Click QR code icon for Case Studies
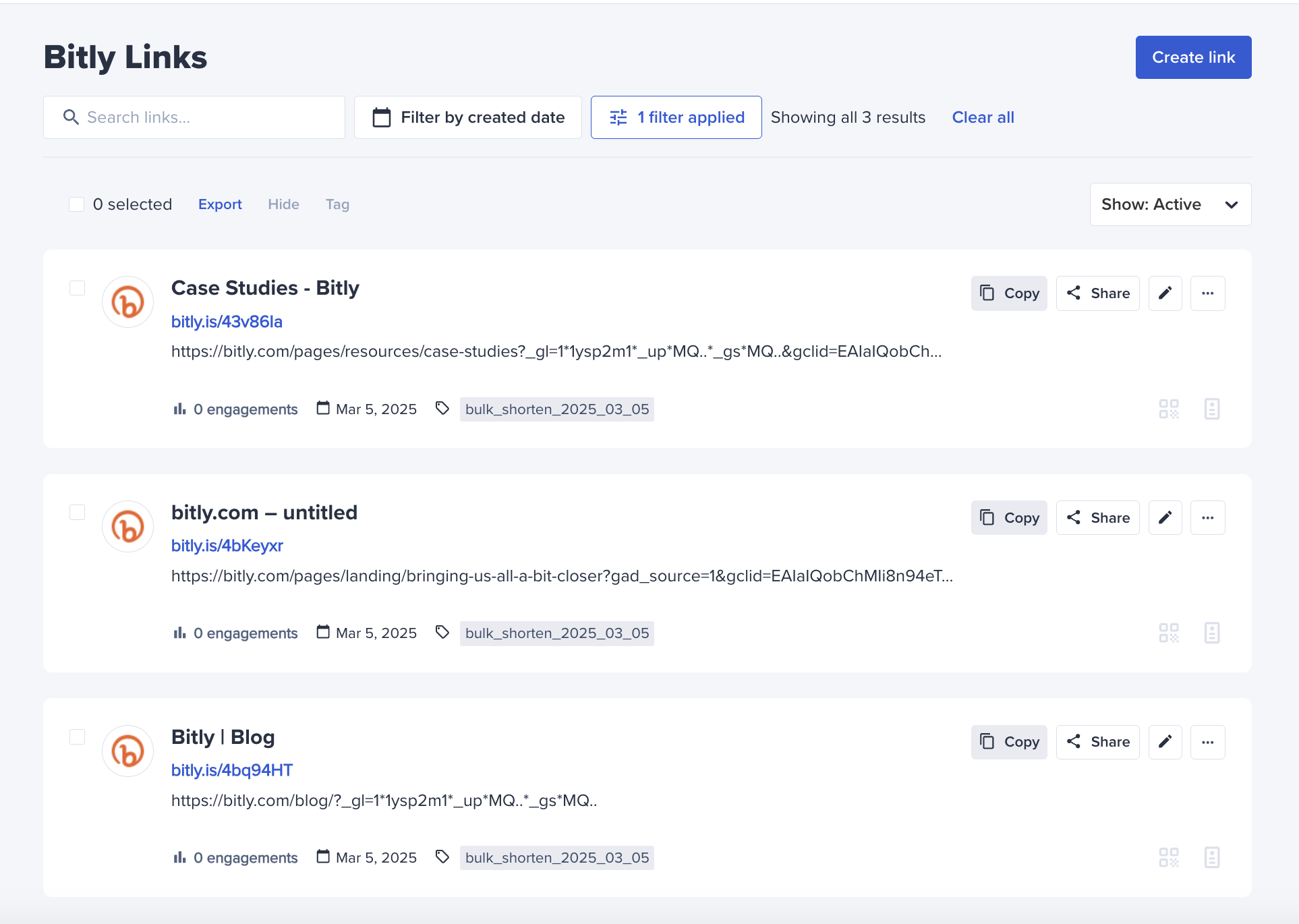 tap(1169, 409)
